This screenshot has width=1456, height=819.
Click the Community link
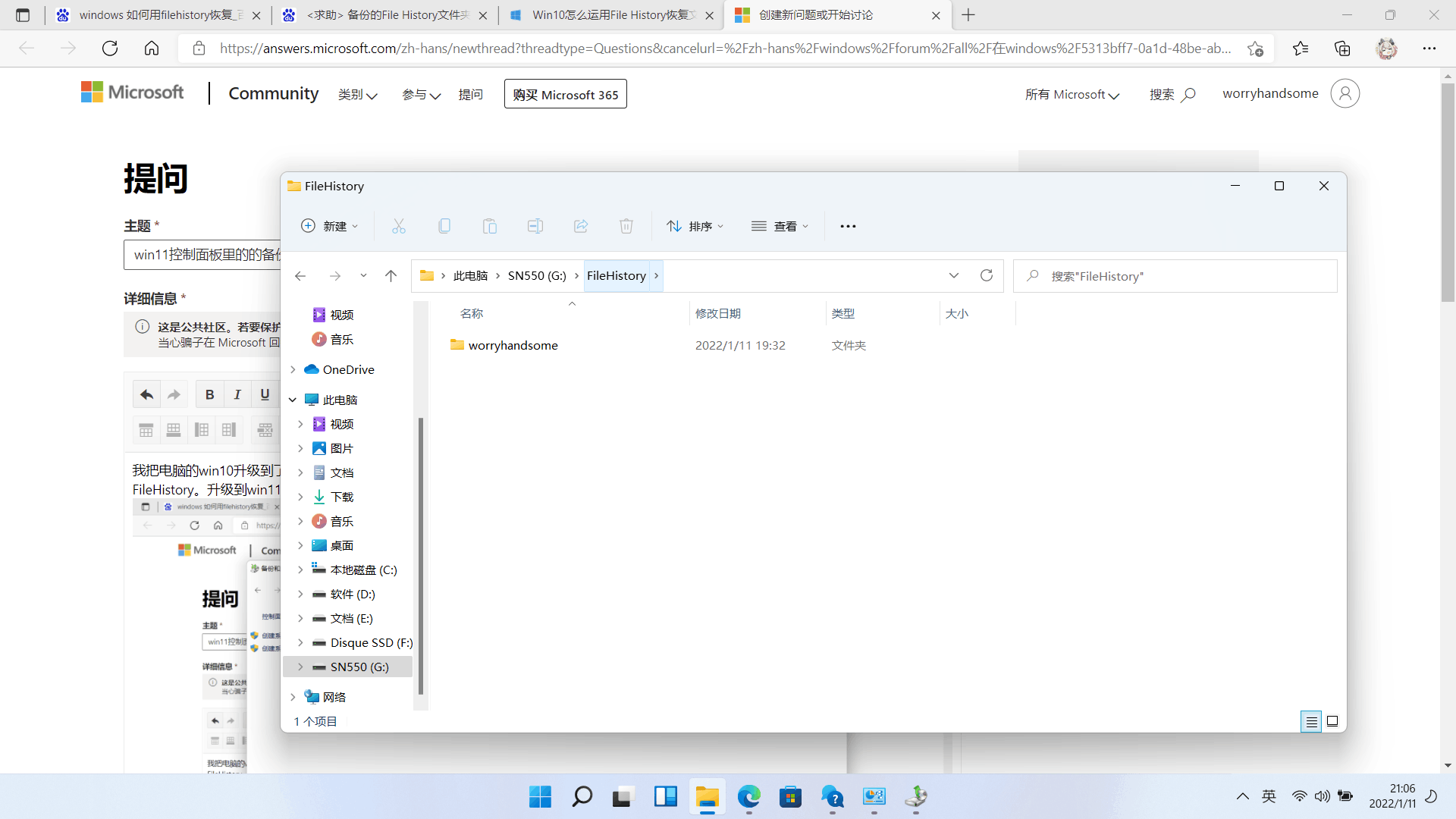(x=274, y=93)
